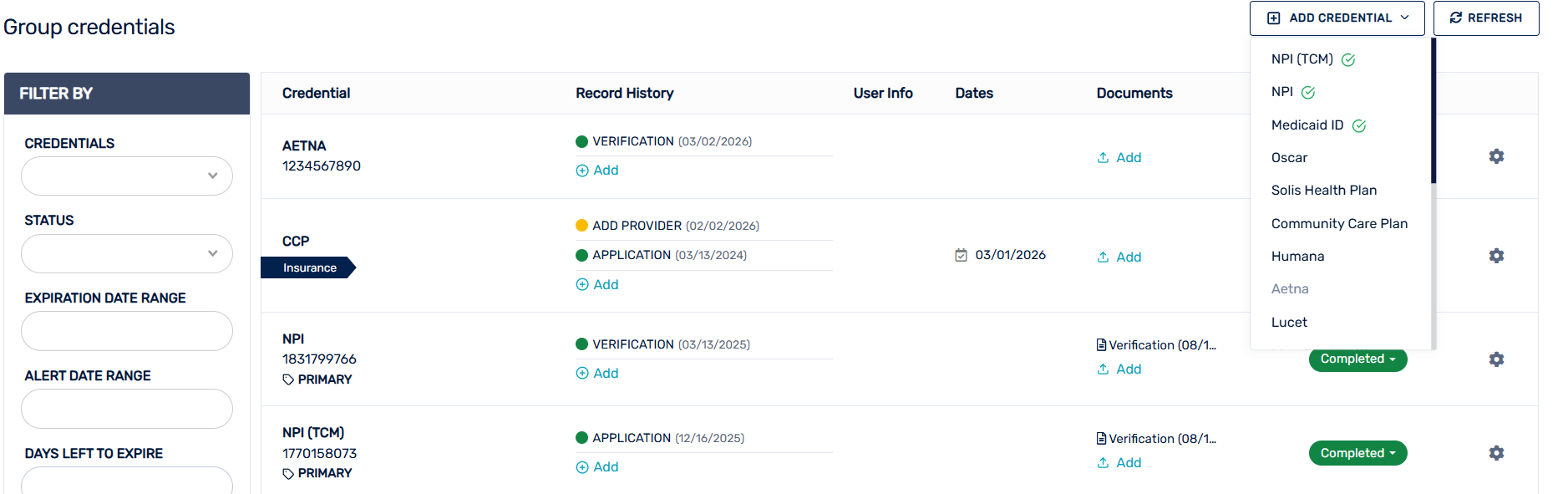1568x494 pixels.
Task: Click the Refresh button
Action: [x=1485, y=18]
